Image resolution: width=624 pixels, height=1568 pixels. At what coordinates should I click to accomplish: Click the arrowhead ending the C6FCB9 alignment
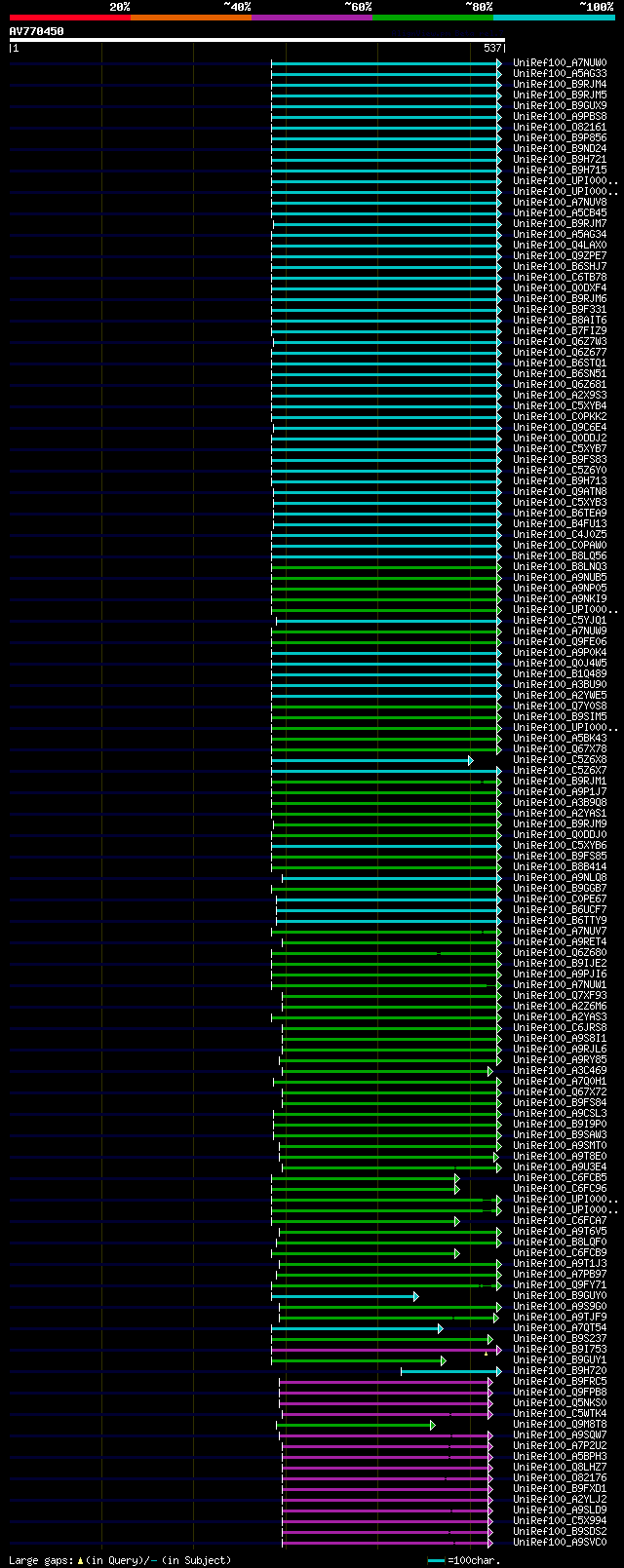pos(457,1253)
